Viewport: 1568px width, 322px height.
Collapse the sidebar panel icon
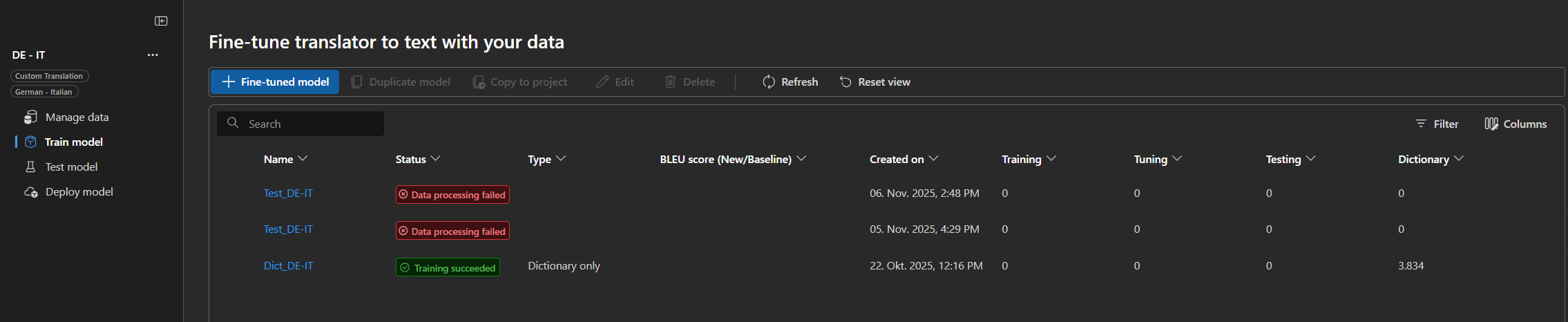click(161, 21)
